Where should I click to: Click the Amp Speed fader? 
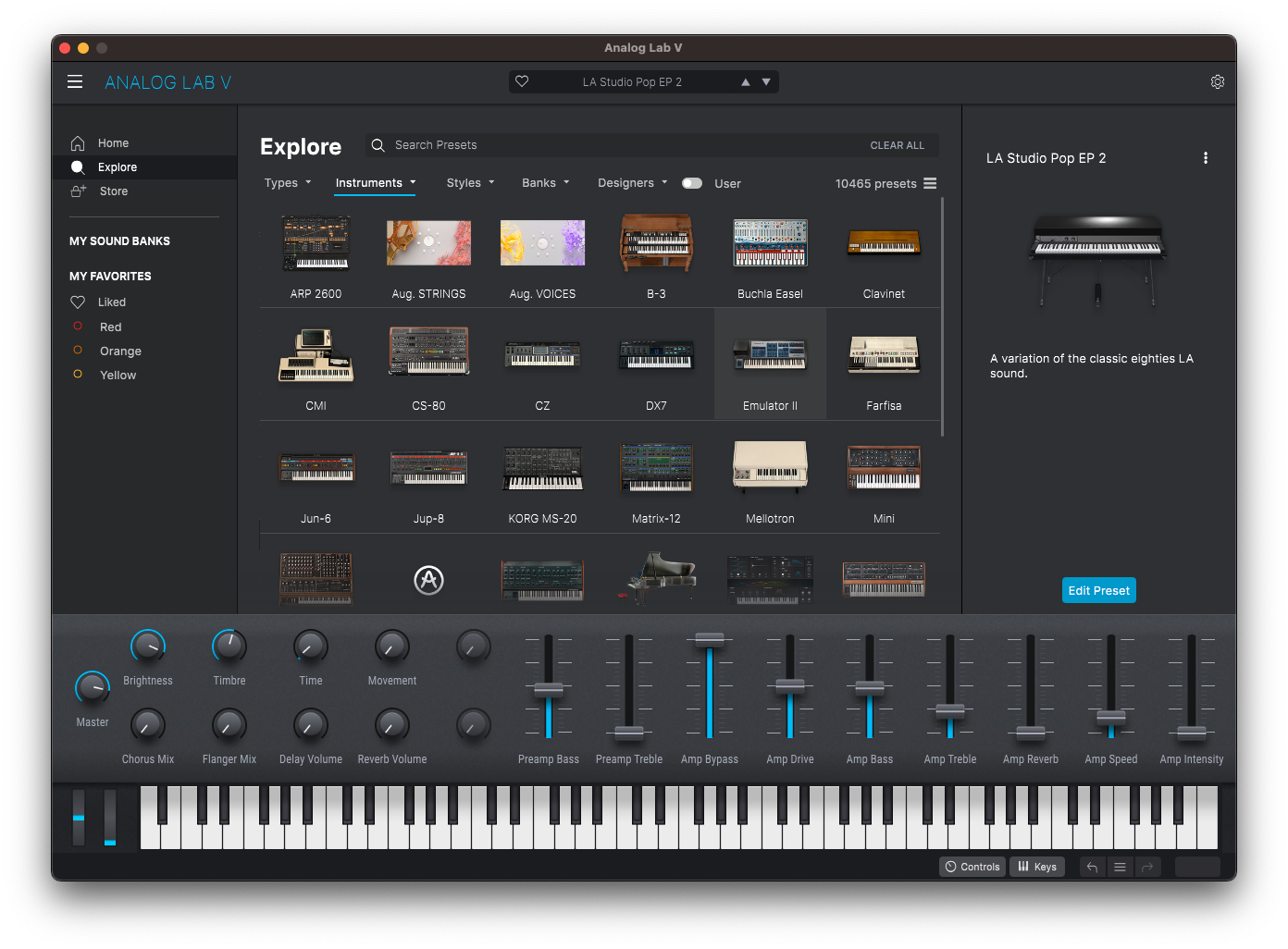pyautogui.click(x=1111, y=717)
